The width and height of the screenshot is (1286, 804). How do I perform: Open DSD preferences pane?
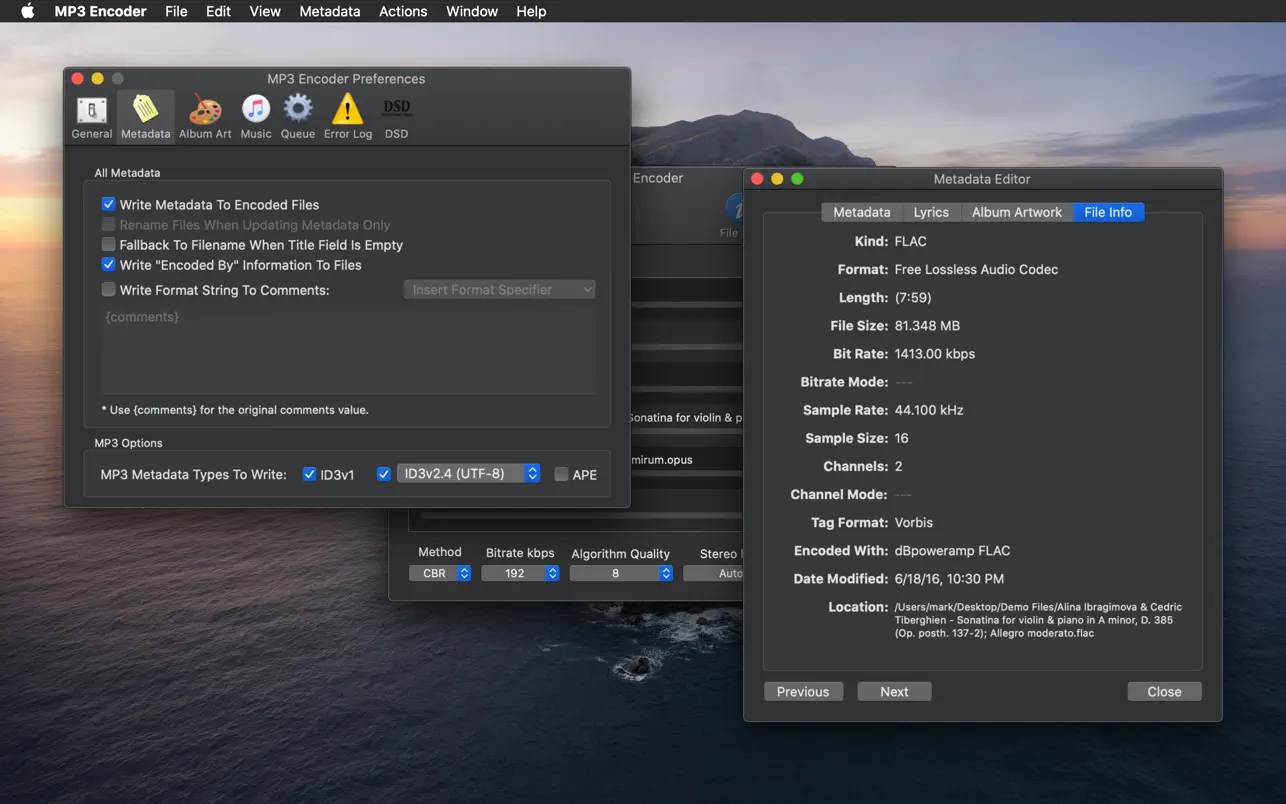tap(397, 116)
